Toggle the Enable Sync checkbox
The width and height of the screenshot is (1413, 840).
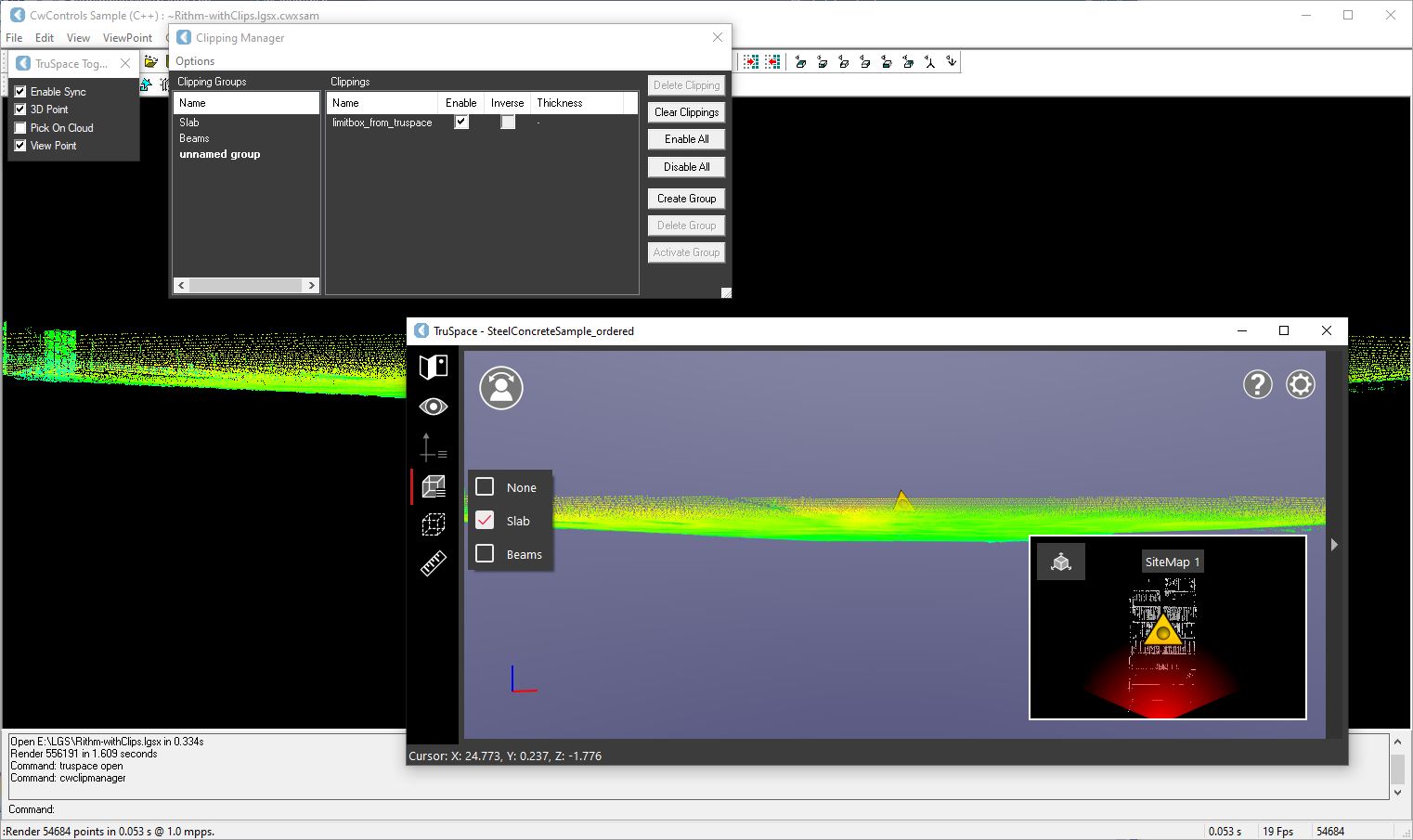point(20,92)
